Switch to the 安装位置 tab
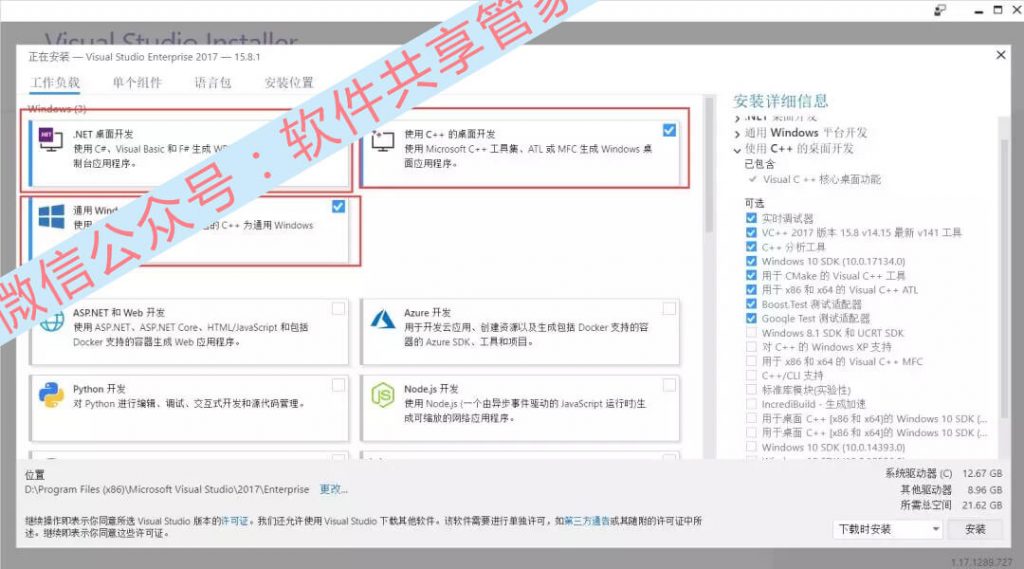 (289, 83)
